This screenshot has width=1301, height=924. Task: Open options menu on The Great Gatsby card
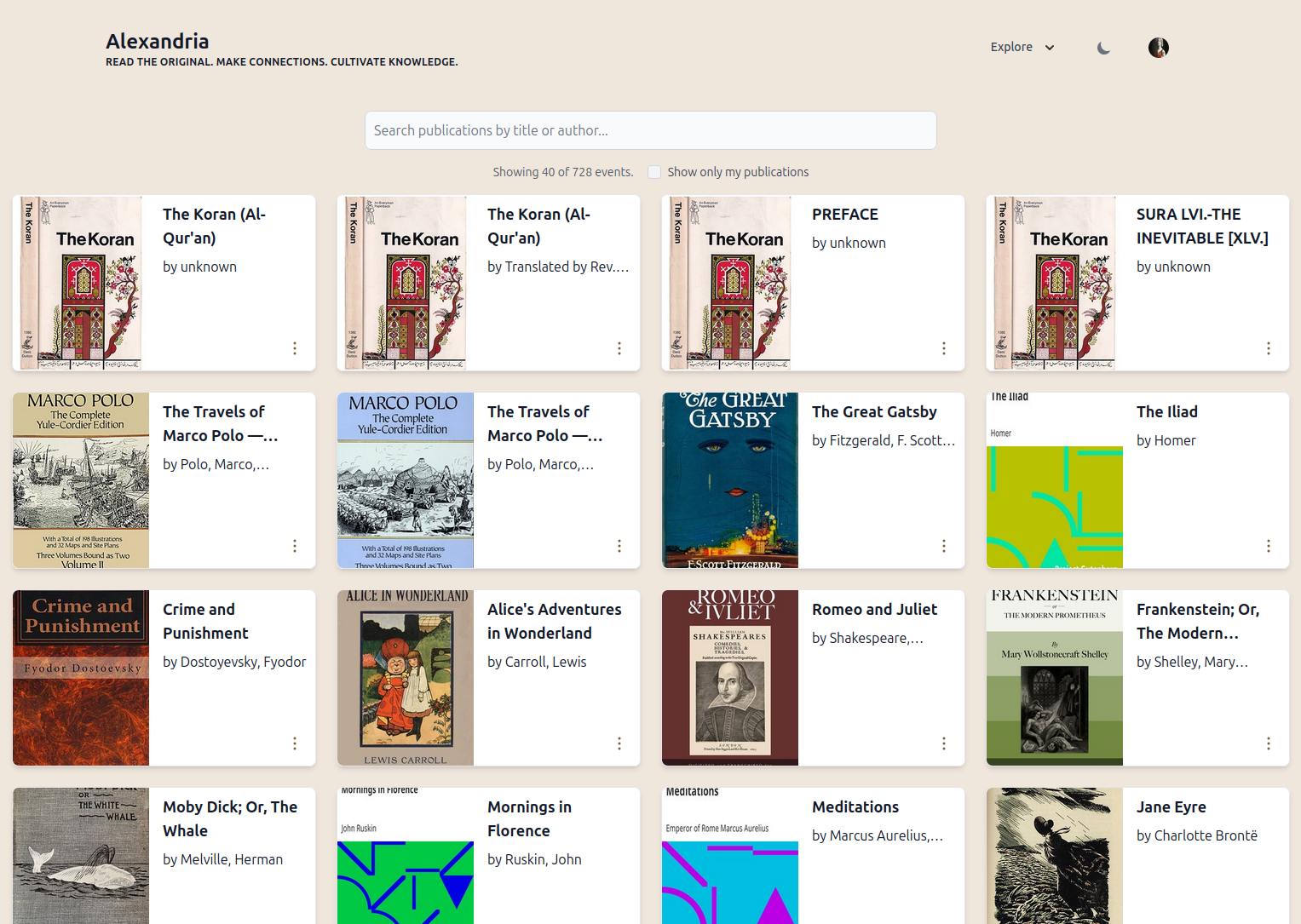click(943, 546)
